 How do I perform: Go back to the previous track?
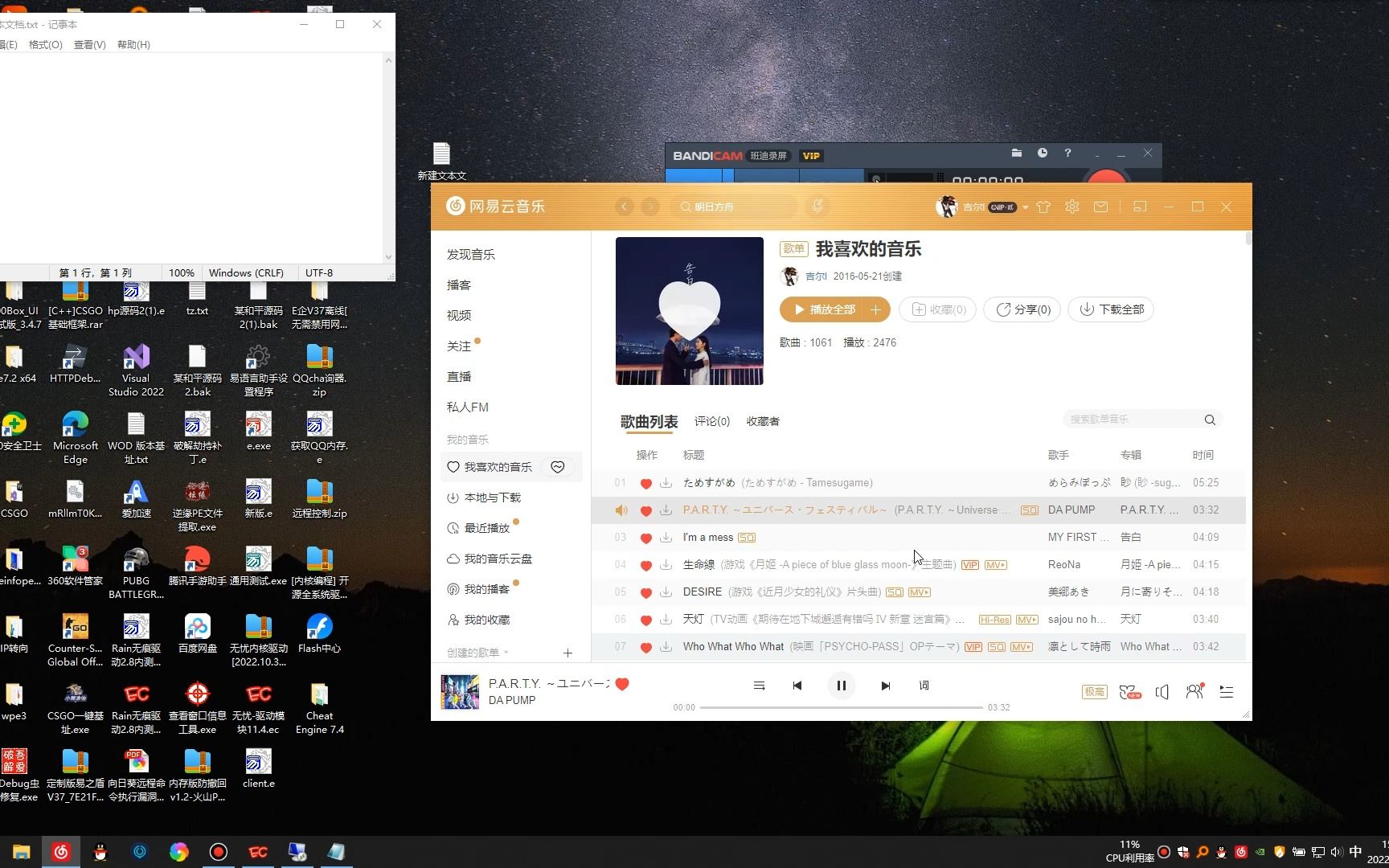pos(797,686)
